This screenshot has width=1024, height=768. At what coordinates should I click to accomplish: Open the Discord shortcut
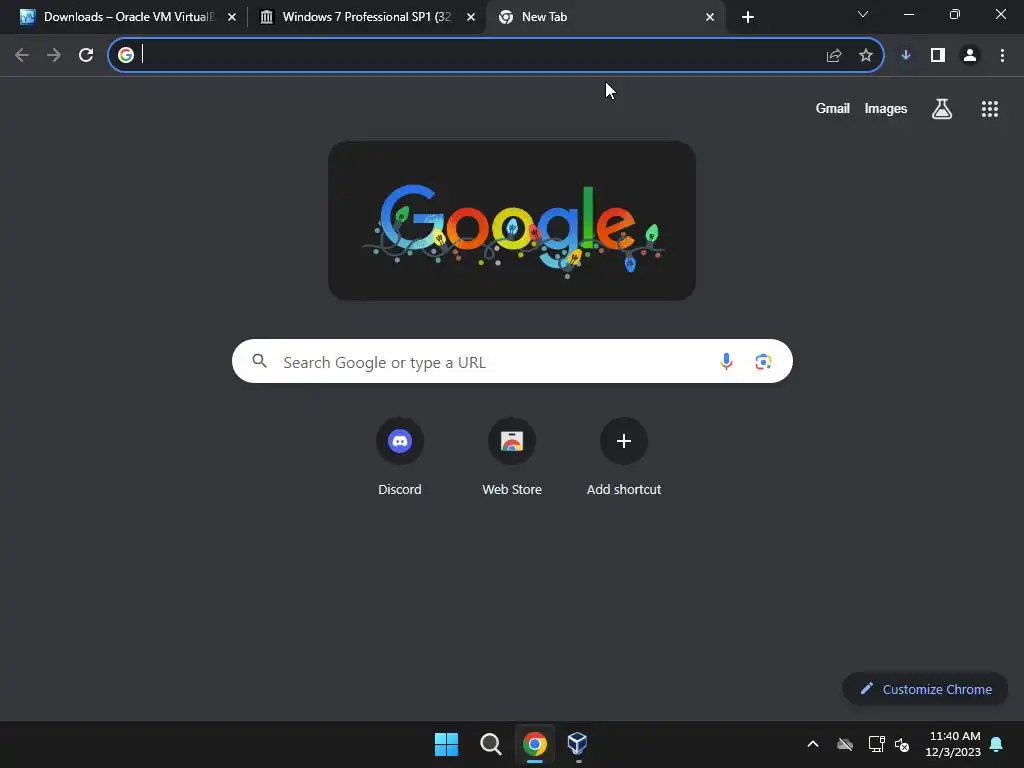pyautogui.click(x=400, y=457)
